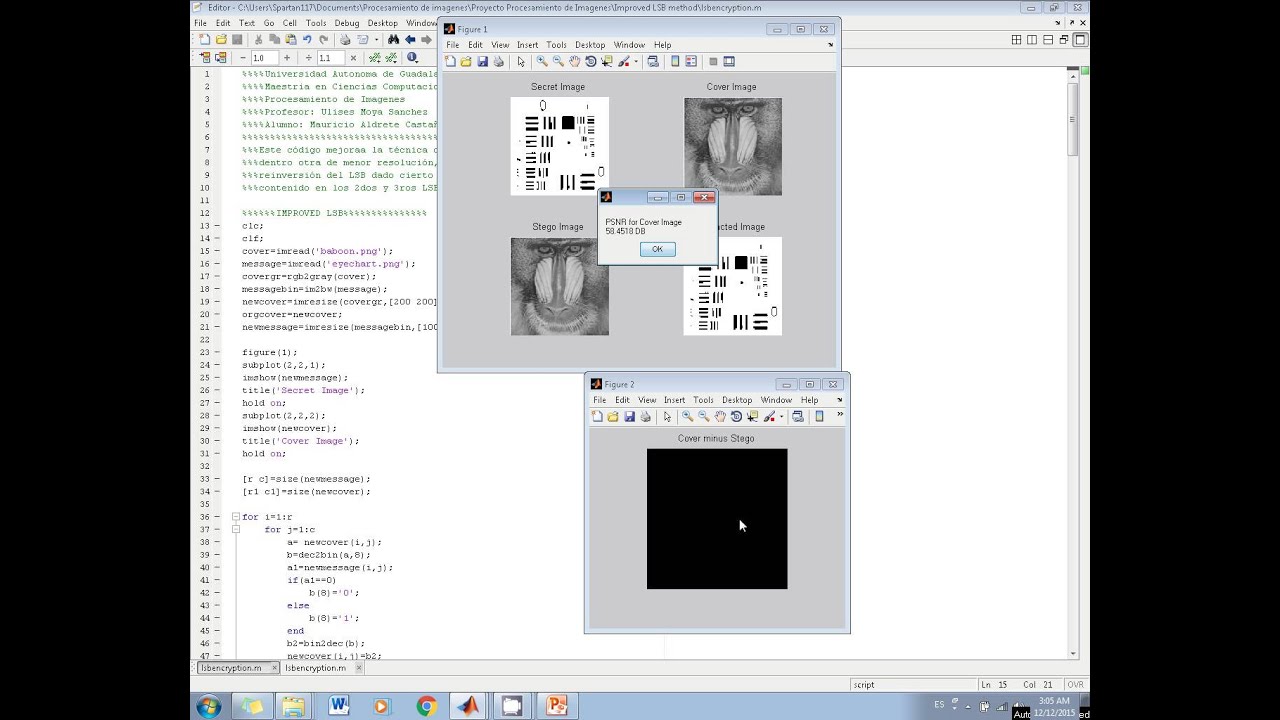Click the cell increment value field showing 1.0

(263, 58)
